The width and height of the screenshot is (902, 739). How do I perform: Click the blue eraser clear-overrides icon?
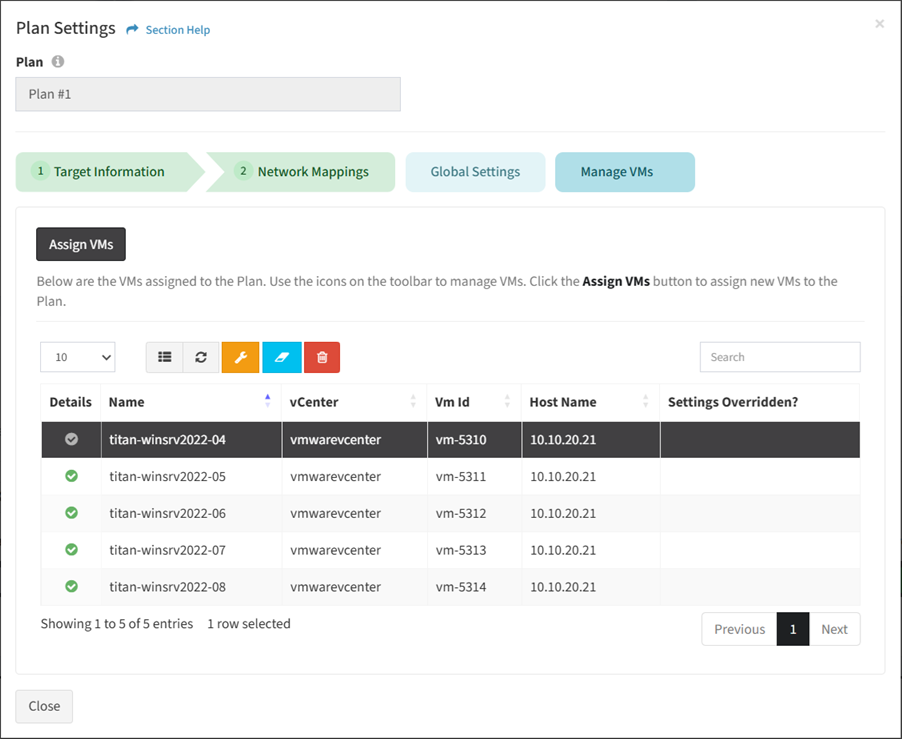(x=282, y=357)
